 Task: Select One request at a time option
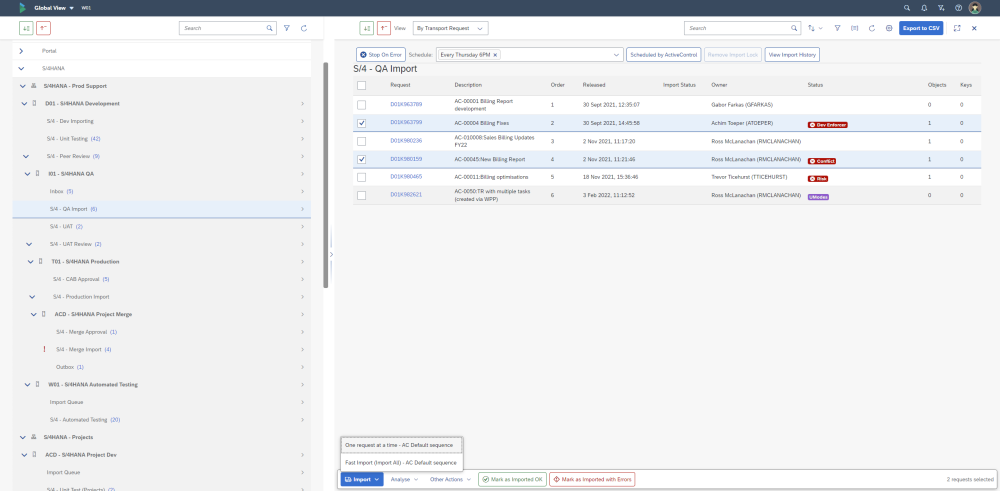pos(400,444)
